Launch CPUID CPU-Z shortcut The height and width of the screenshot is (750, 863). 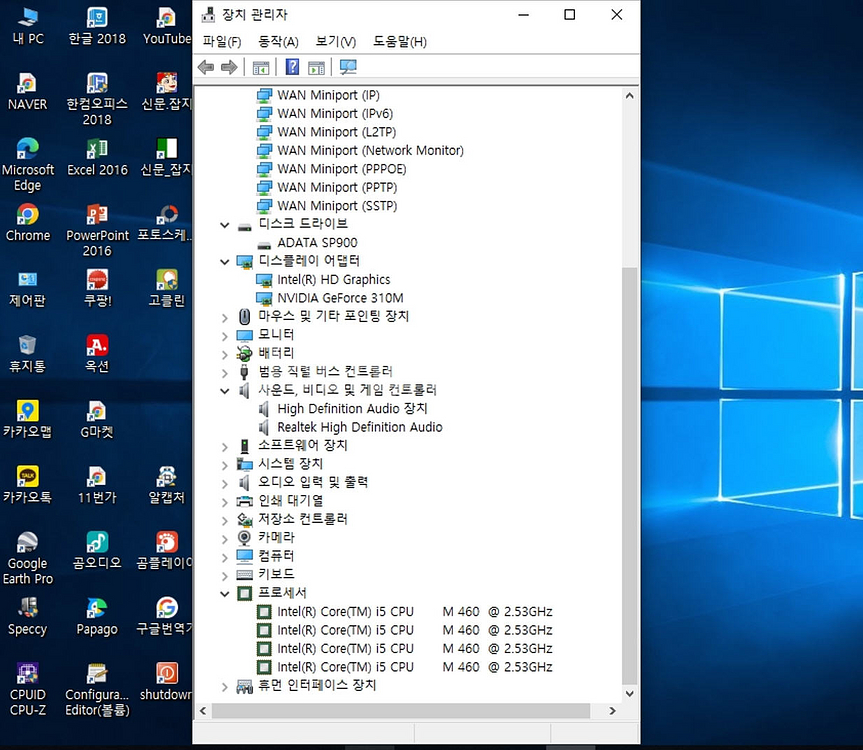(x=28, y=689)
